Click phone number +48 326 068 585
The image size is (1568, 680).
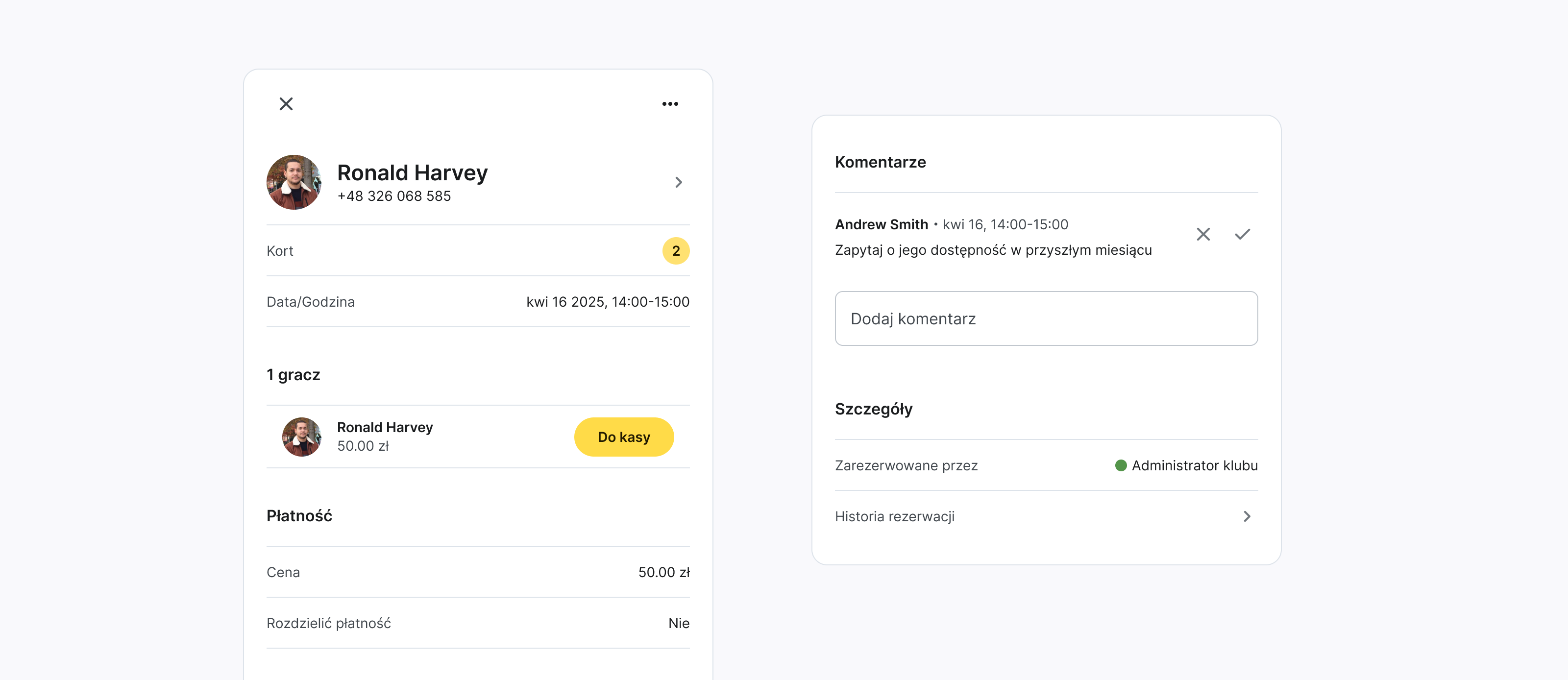point(394,196)
